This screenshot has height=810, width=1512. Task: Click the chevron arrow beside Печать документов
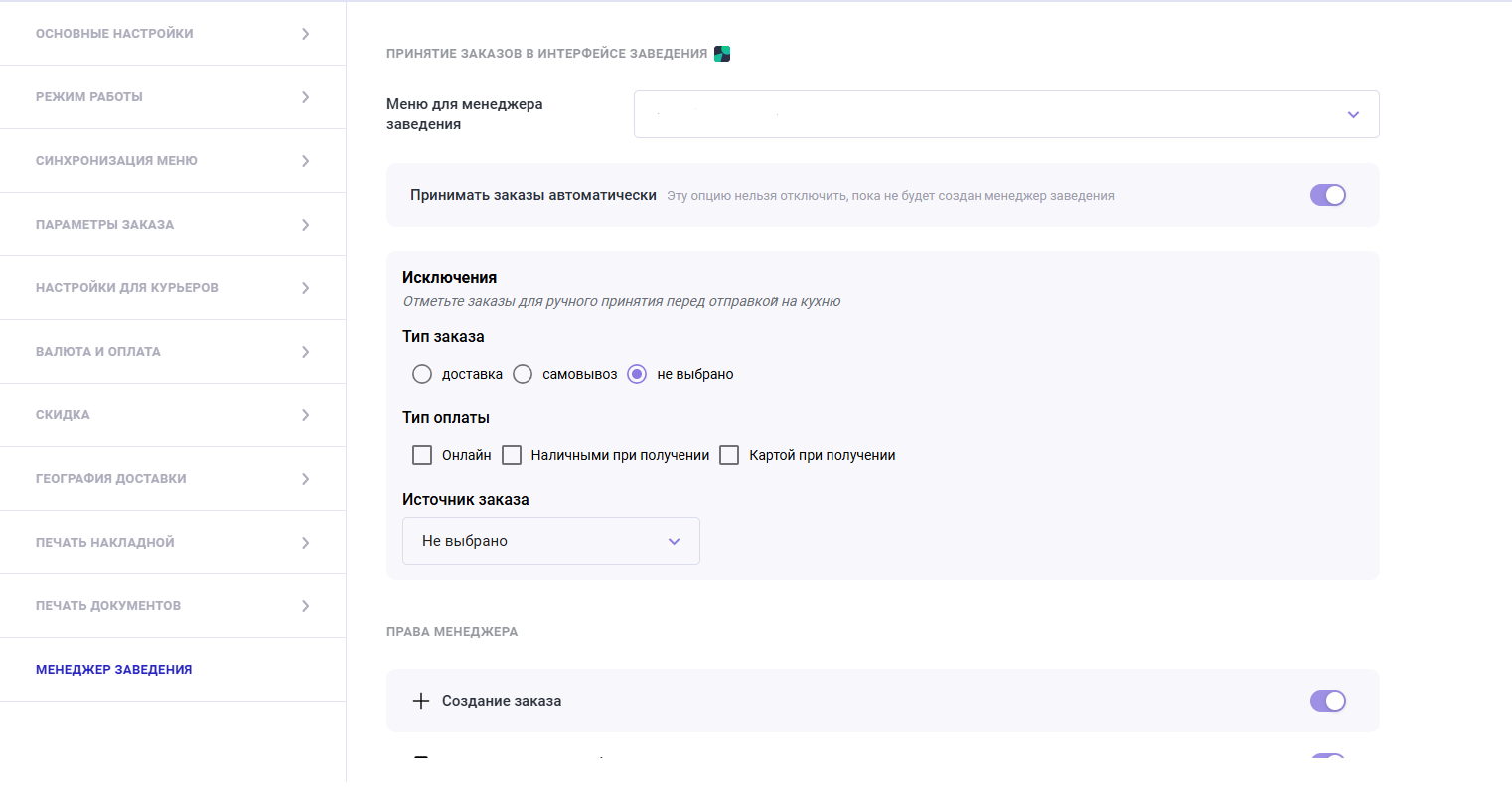coord(306,606)
